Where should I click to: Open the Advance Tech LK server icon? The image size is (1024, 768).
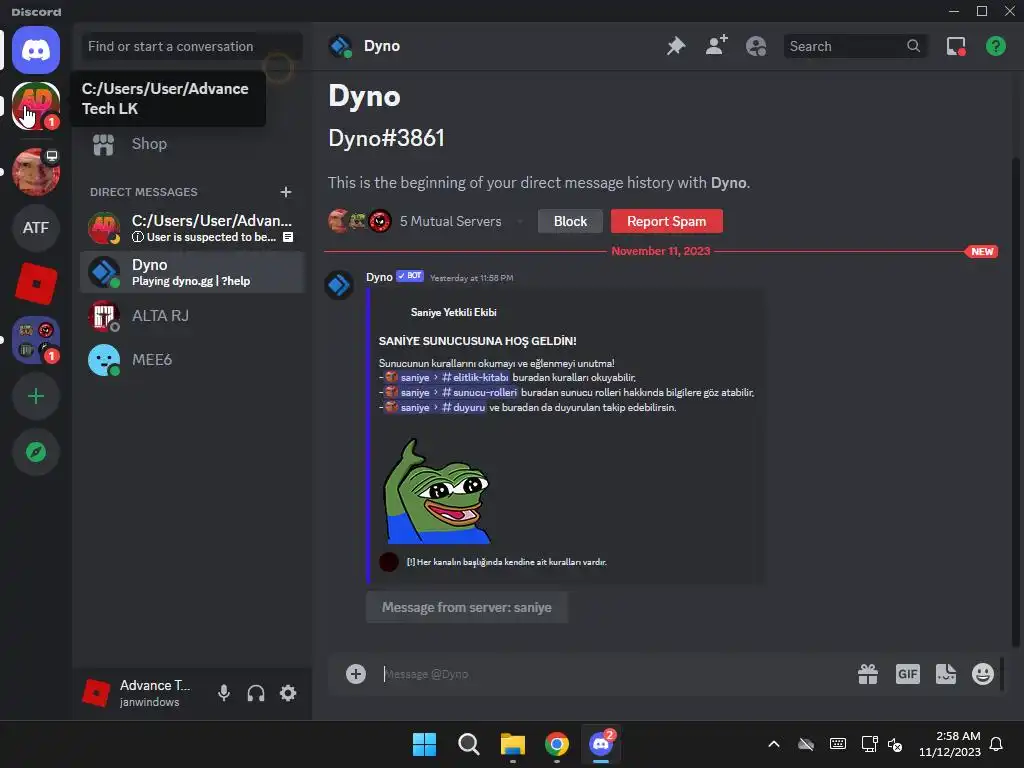tap(36, 106)
